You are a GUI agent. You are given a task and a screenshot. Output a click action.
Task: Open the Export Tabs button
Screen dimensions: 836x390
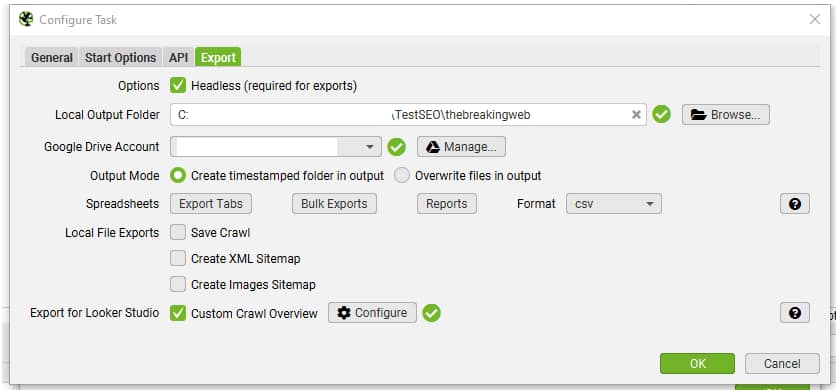pos(211,204)
